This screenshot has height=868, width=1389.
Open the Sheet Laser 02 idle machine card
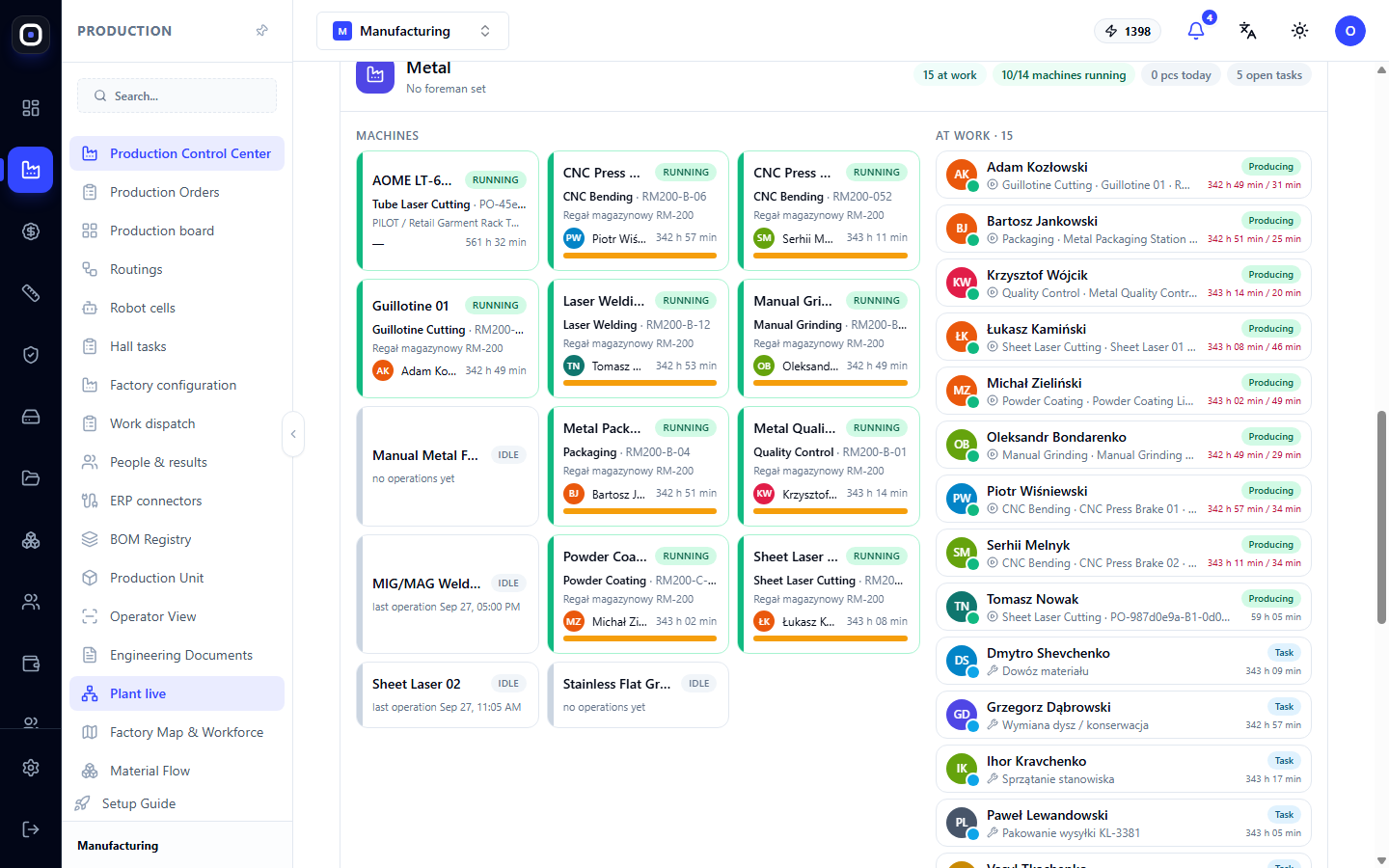[x=448, y=694]
